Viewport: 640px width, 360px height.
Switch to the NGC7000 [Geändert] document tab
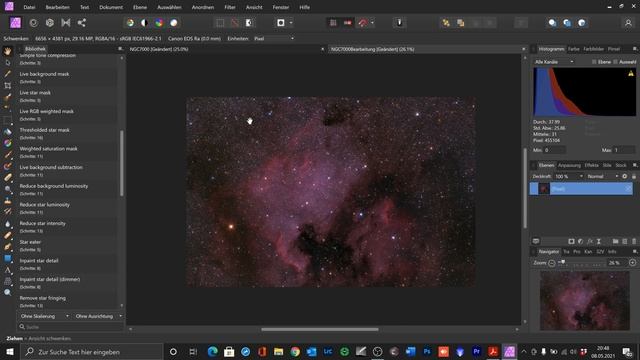[159, 49]
